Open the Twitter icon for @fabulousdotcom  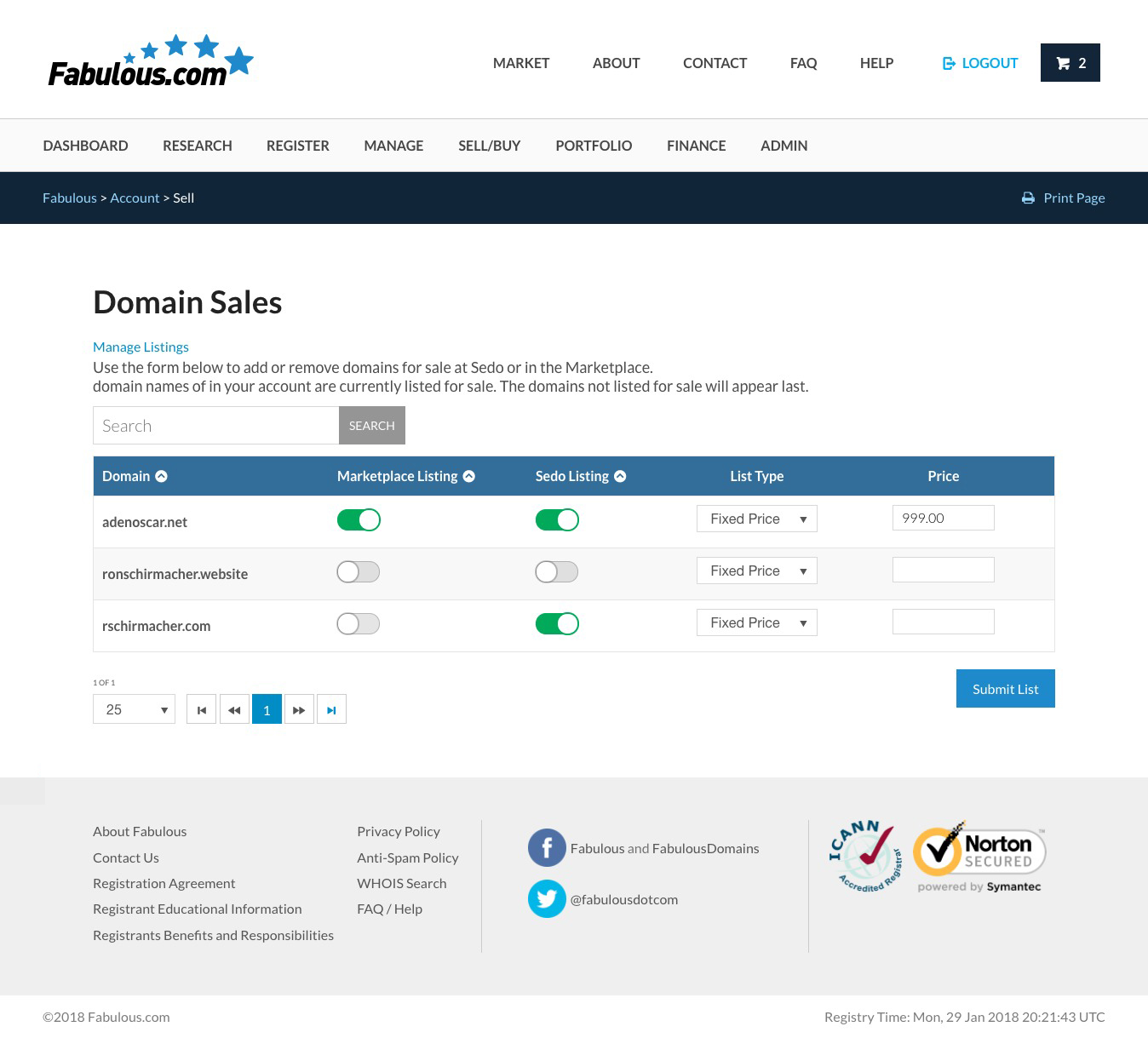click(547, 899)
